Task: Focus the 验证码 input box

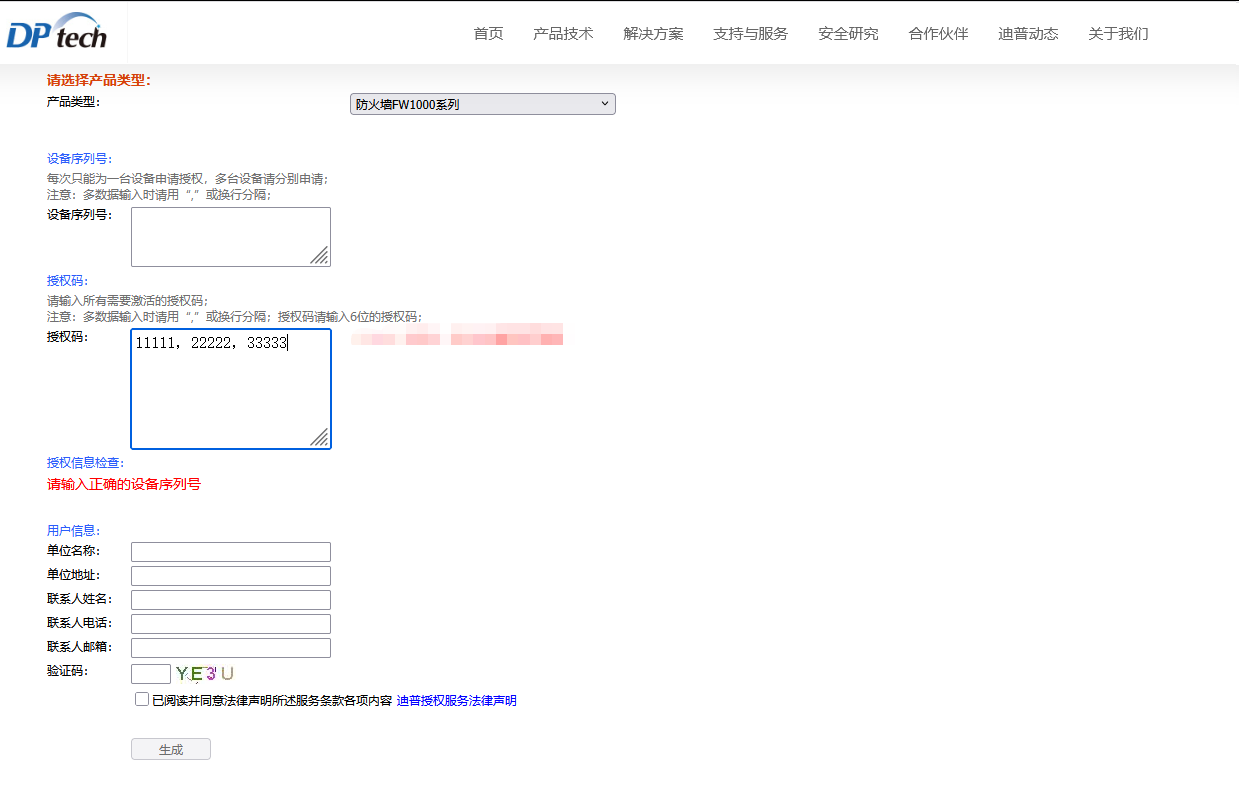Action: [151, 674]
